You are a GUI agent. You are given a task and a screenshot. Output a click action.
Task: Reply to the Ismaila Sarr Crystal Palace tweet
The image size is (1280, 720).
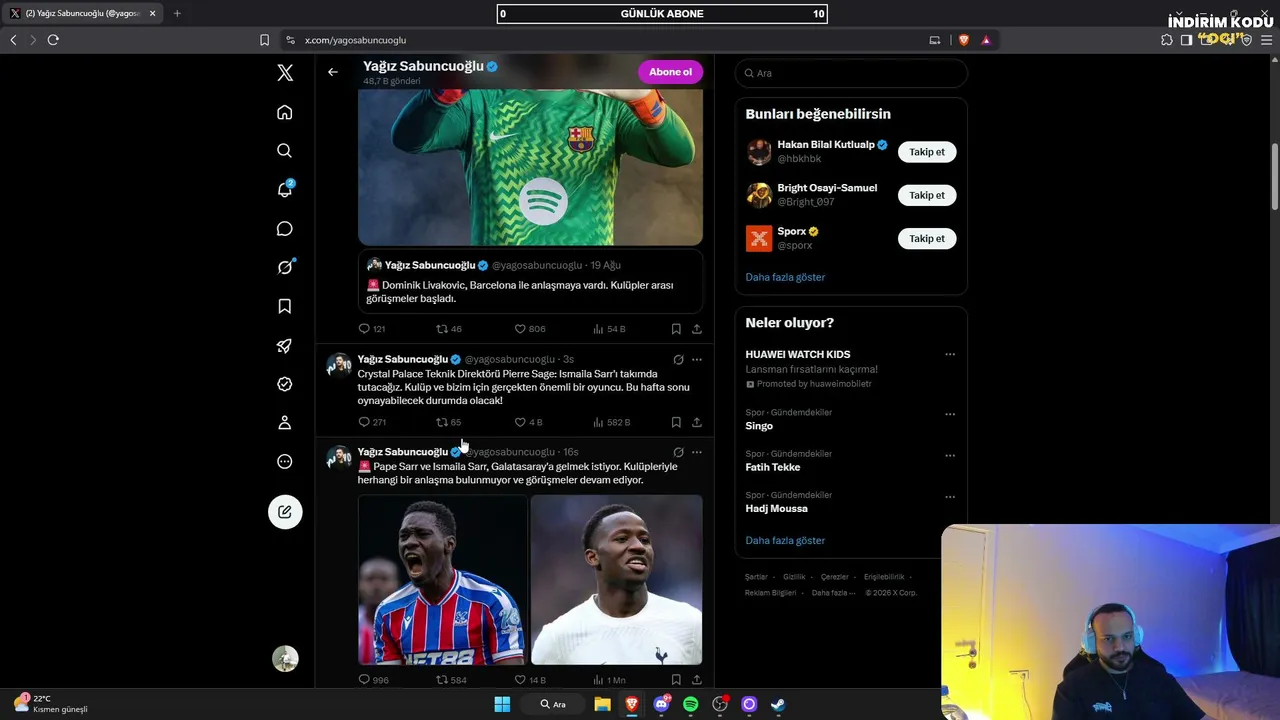click(372, 422)
